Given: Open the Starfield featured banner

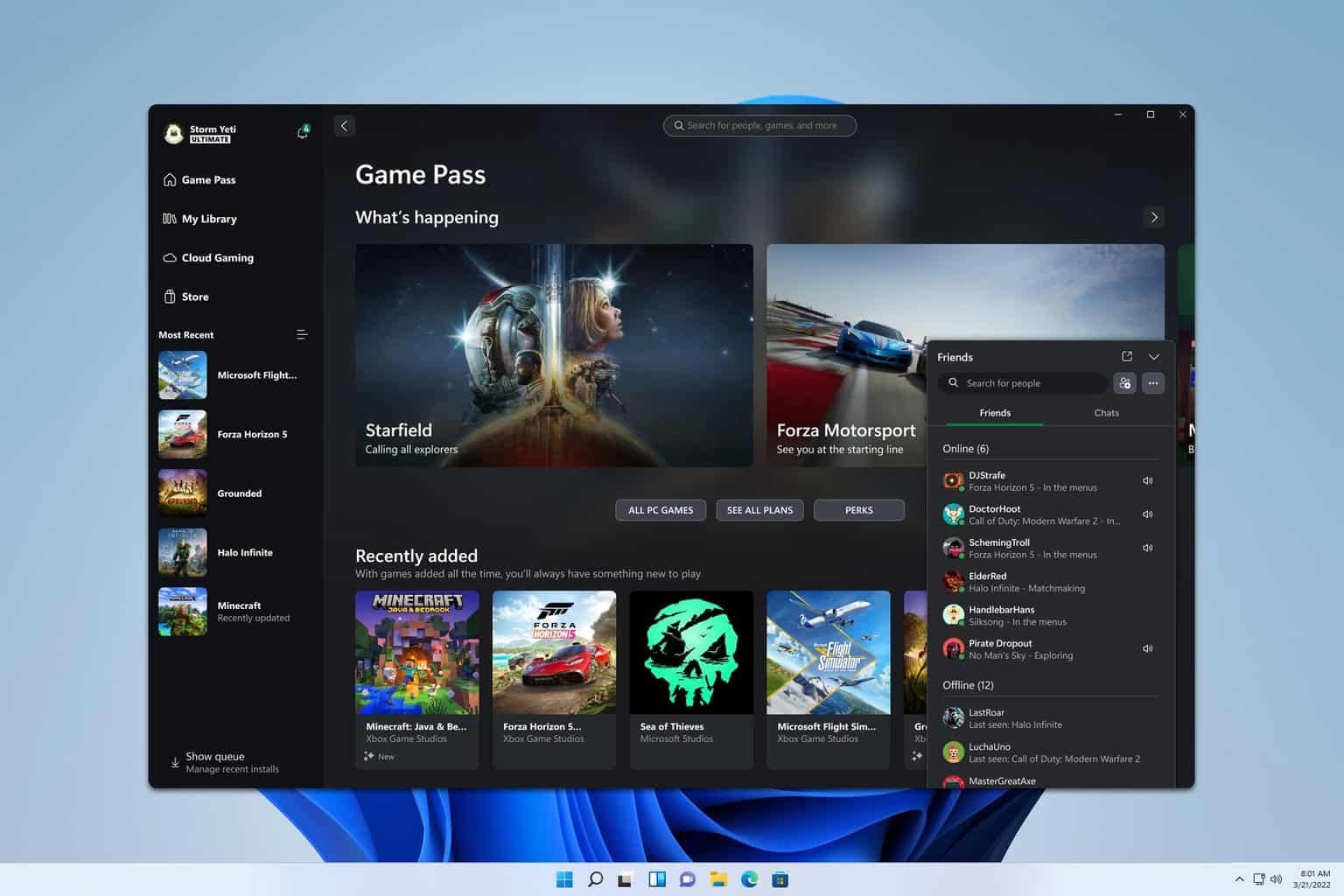Looking at the screenshot, I should pos(554,355).
